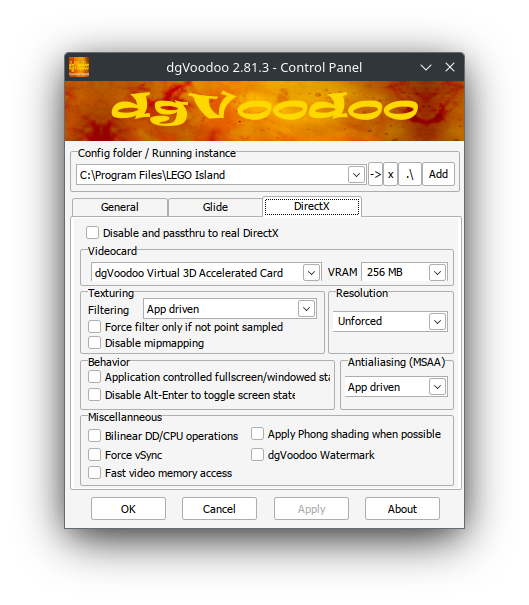Viewport: 529px width, 605px height.
Task: Switch to the General tab
Action: 120,207
